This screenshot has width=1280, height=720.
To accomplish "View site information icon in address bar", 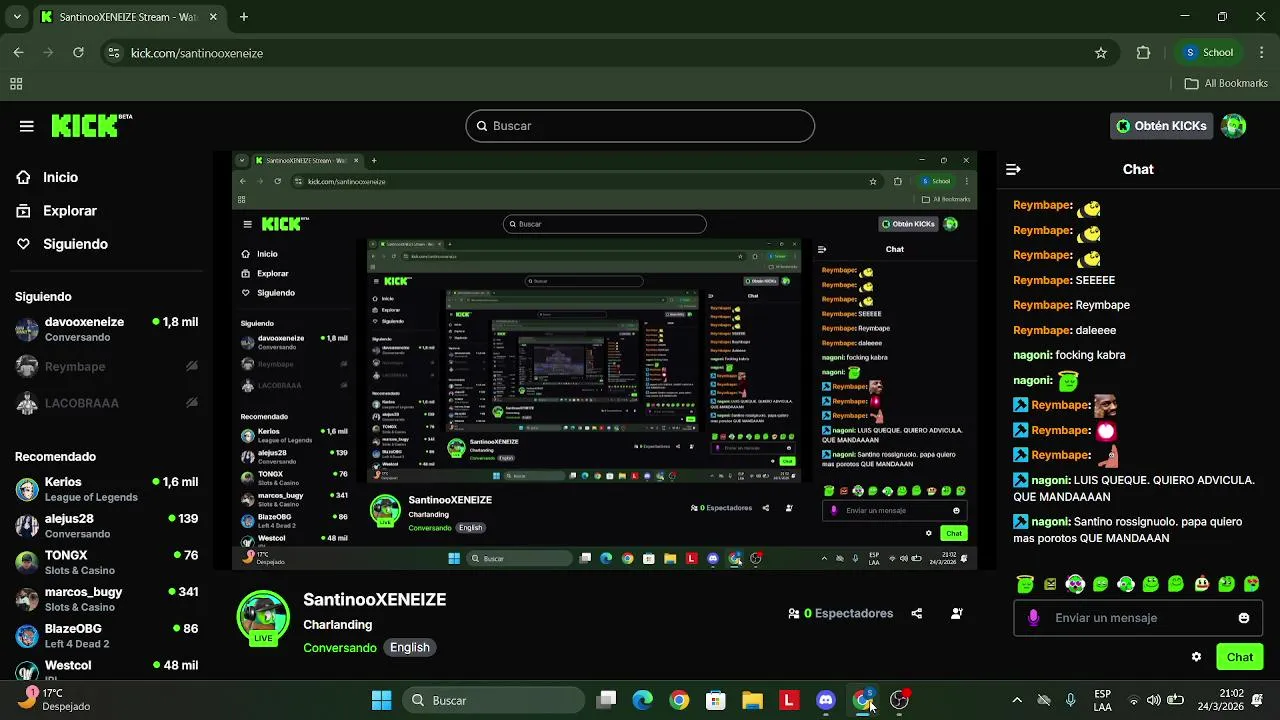I will click(x=114, y=53).
